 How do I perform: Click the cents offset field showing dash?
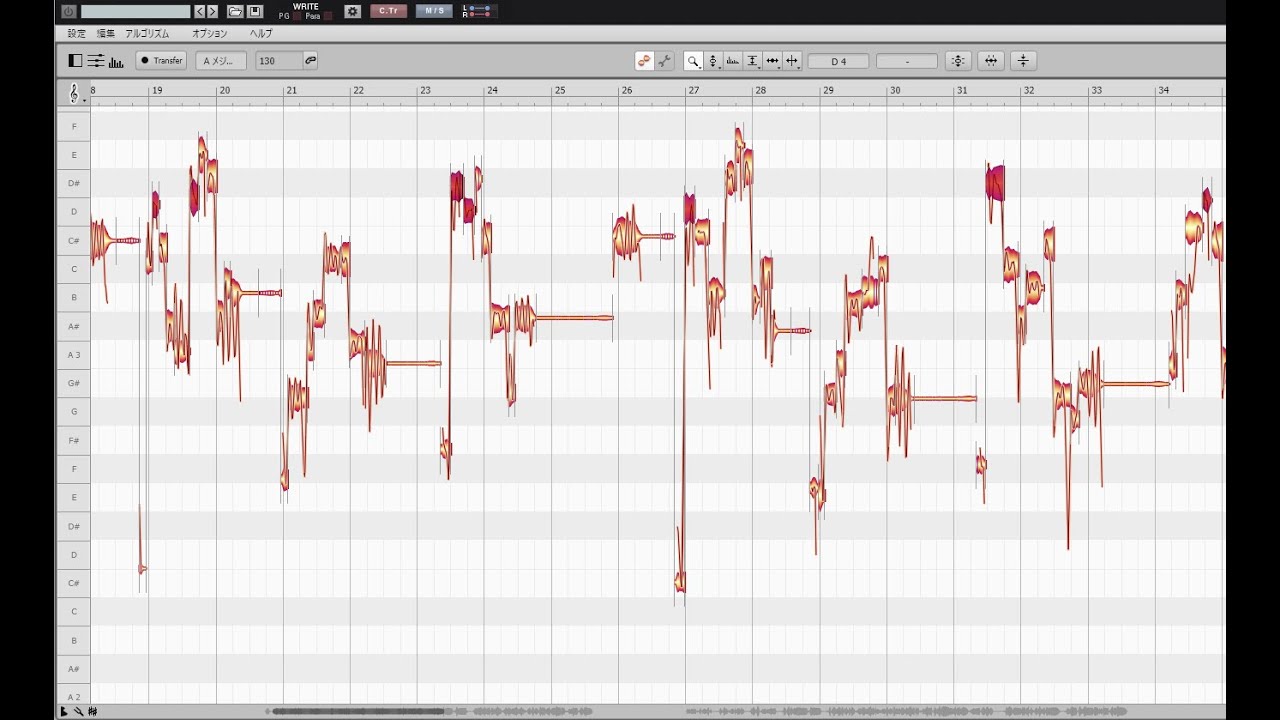tap(907, 61)
